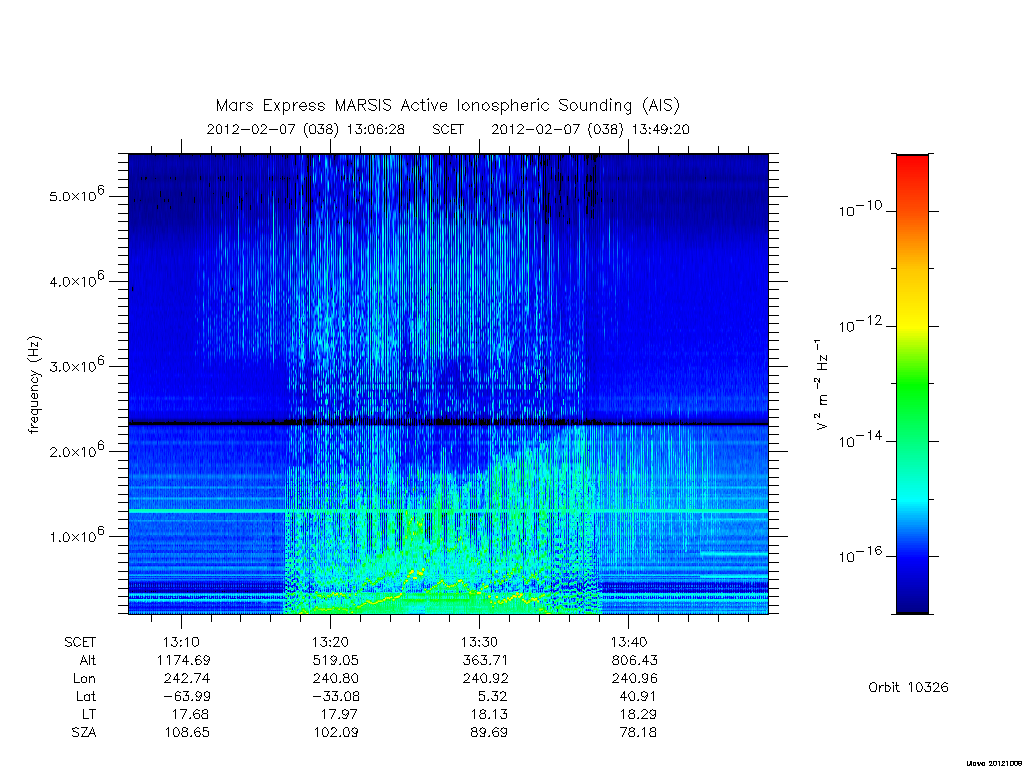The height and width of the screenshot is (768, 1024).
Task: Click the latitude value '-33.08'
Action: coord(336,696)
